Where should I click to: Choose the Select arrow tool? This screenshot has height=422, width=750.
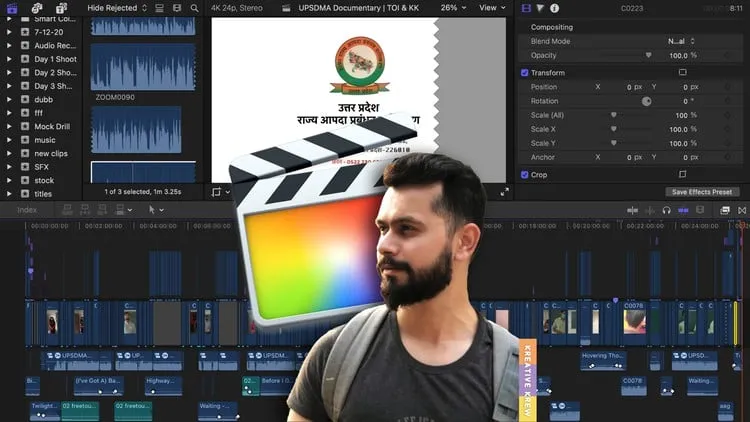152,210
